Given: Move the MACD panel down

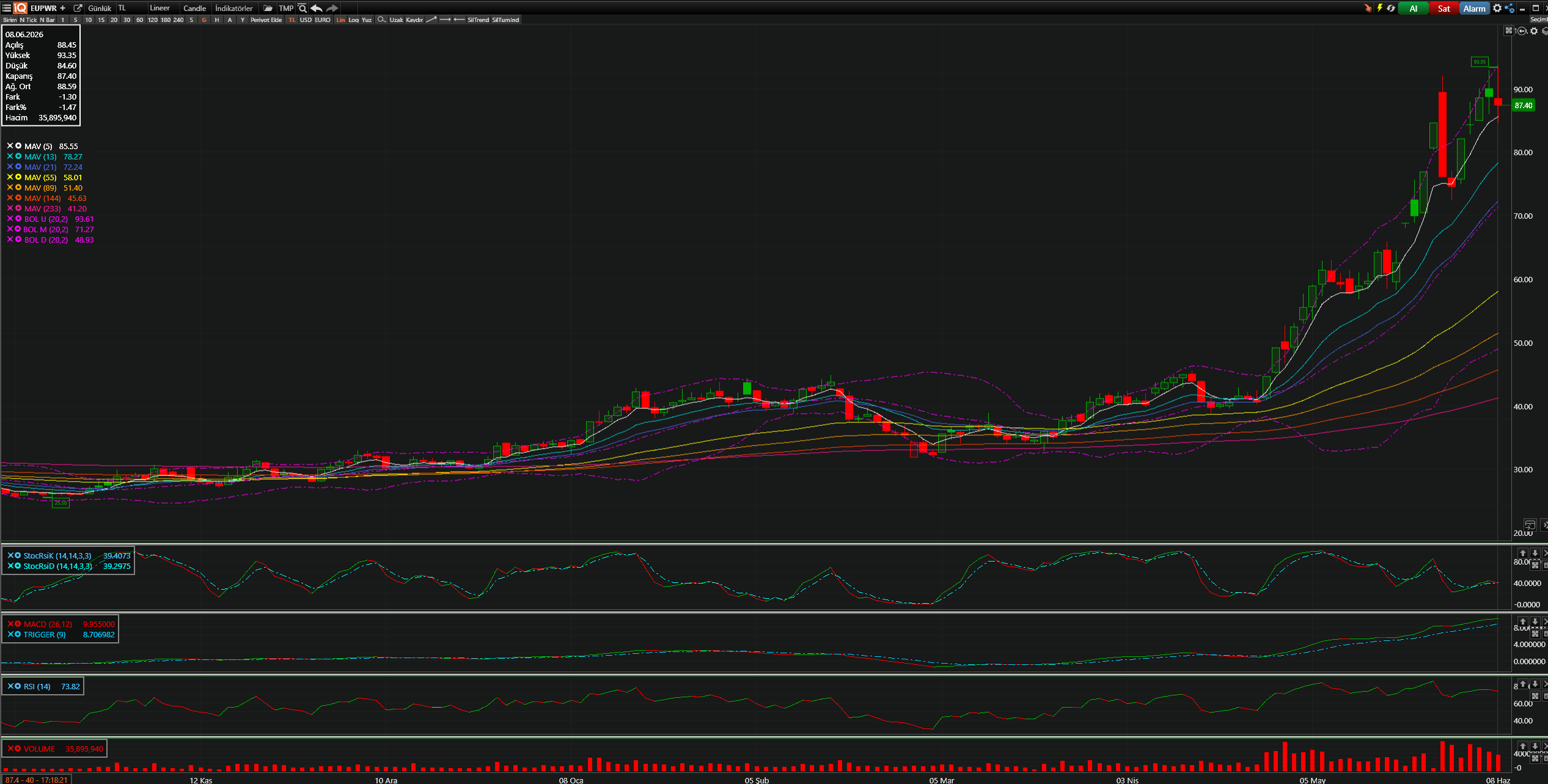Looking at the screenshot, I should tap(1535, 621).
